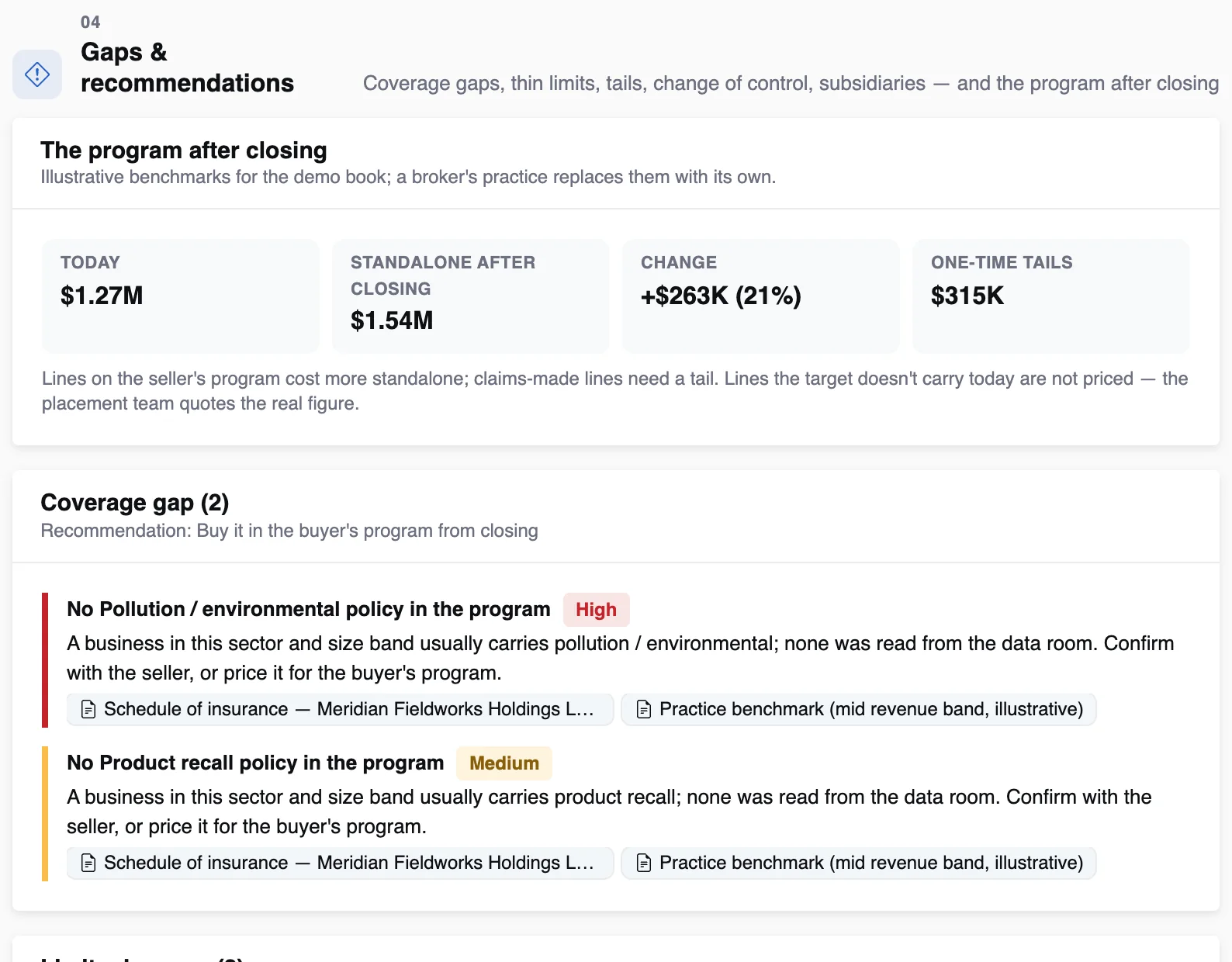Click document icon on Product recall Schedule chip

pyautogui.click(x=88, y=863)
